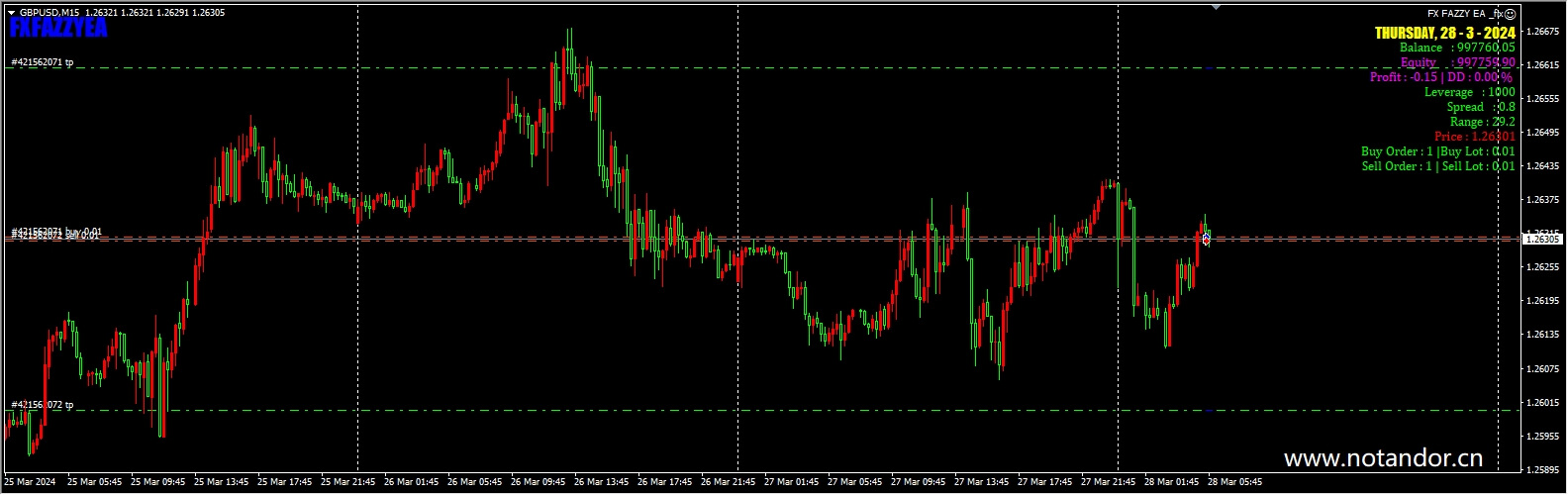Viewport: 1568px width, 495px height.
Task: Click the 1.26075 price scale label
Action: click(1543, 369)
